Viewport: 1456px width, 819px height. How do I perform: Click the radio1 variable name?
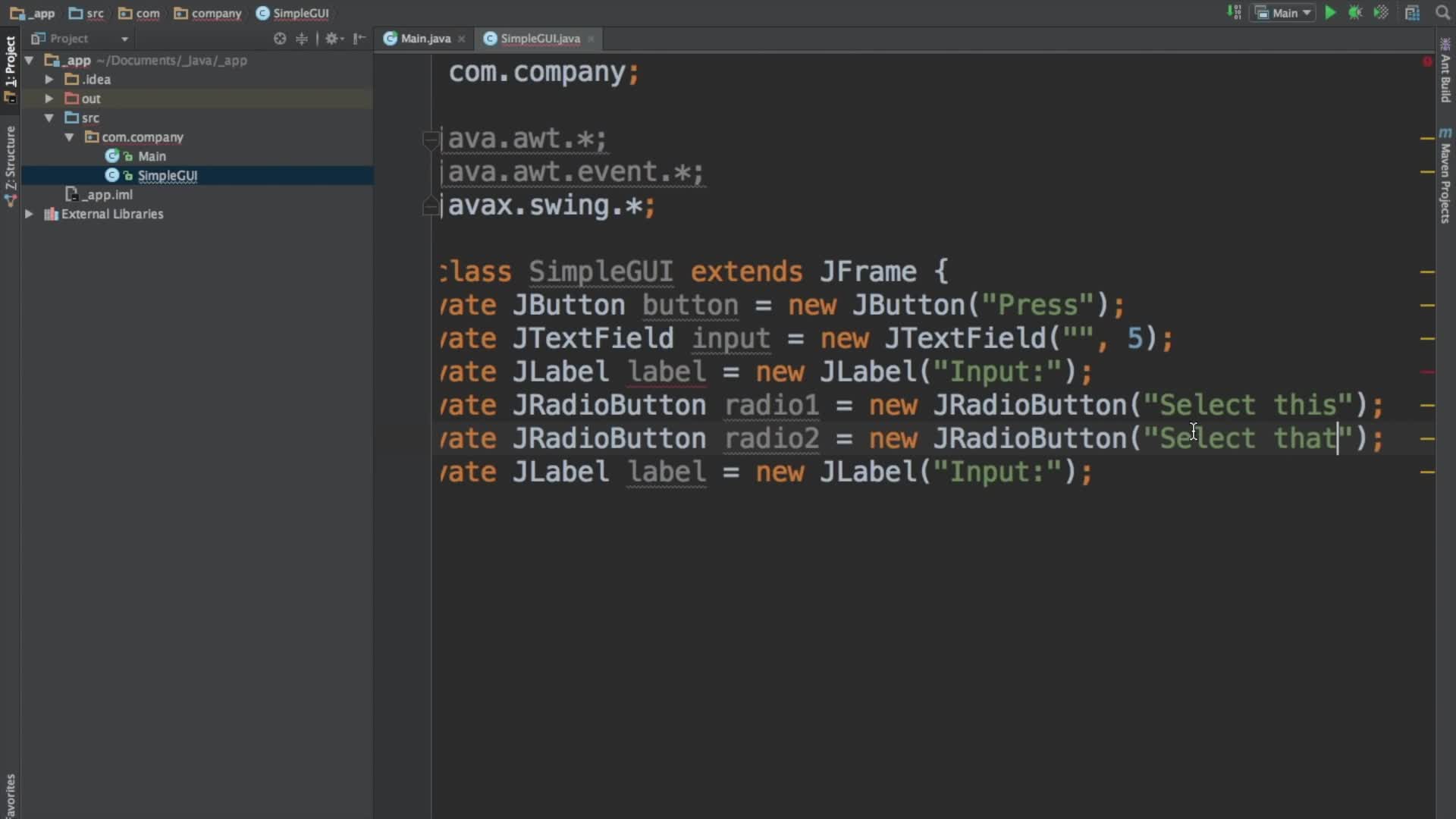tap(772, 405)
